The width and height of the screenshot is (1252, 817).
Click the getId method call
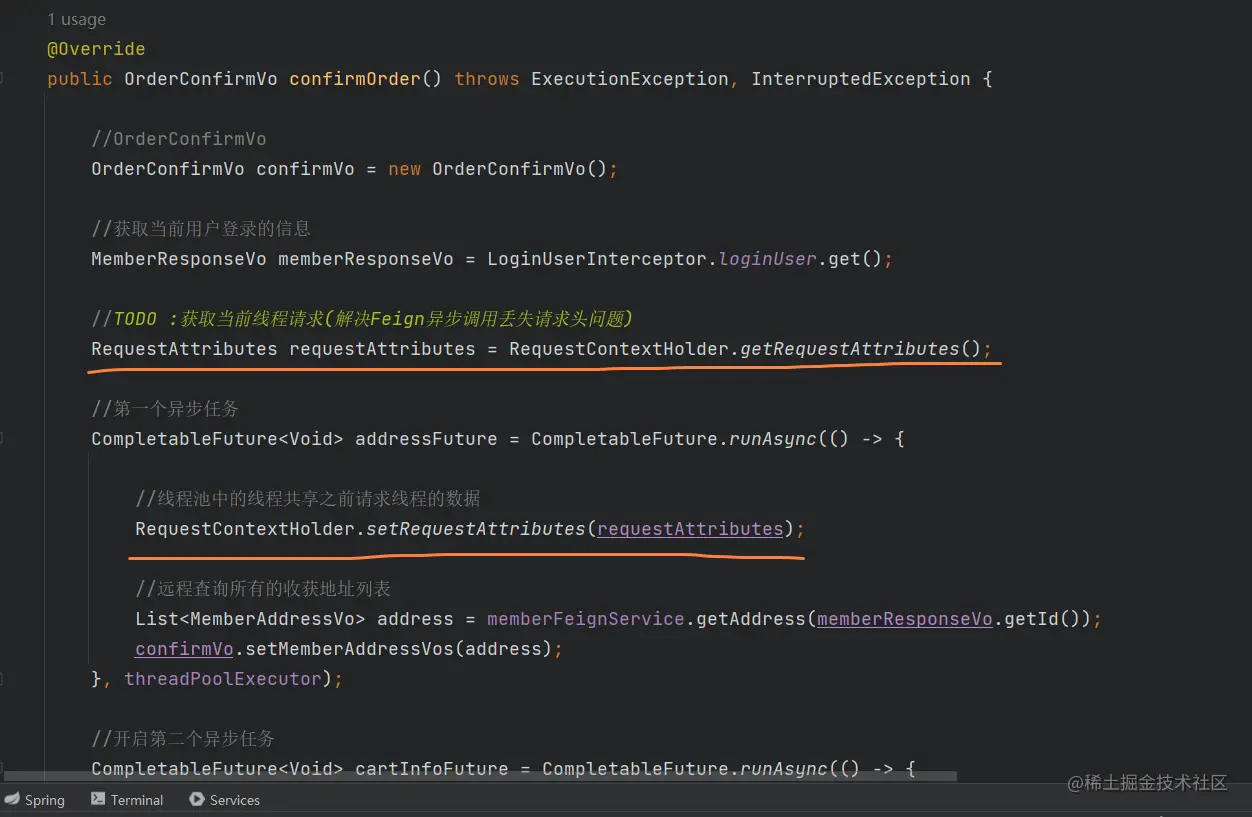(x=1032, y=619)
